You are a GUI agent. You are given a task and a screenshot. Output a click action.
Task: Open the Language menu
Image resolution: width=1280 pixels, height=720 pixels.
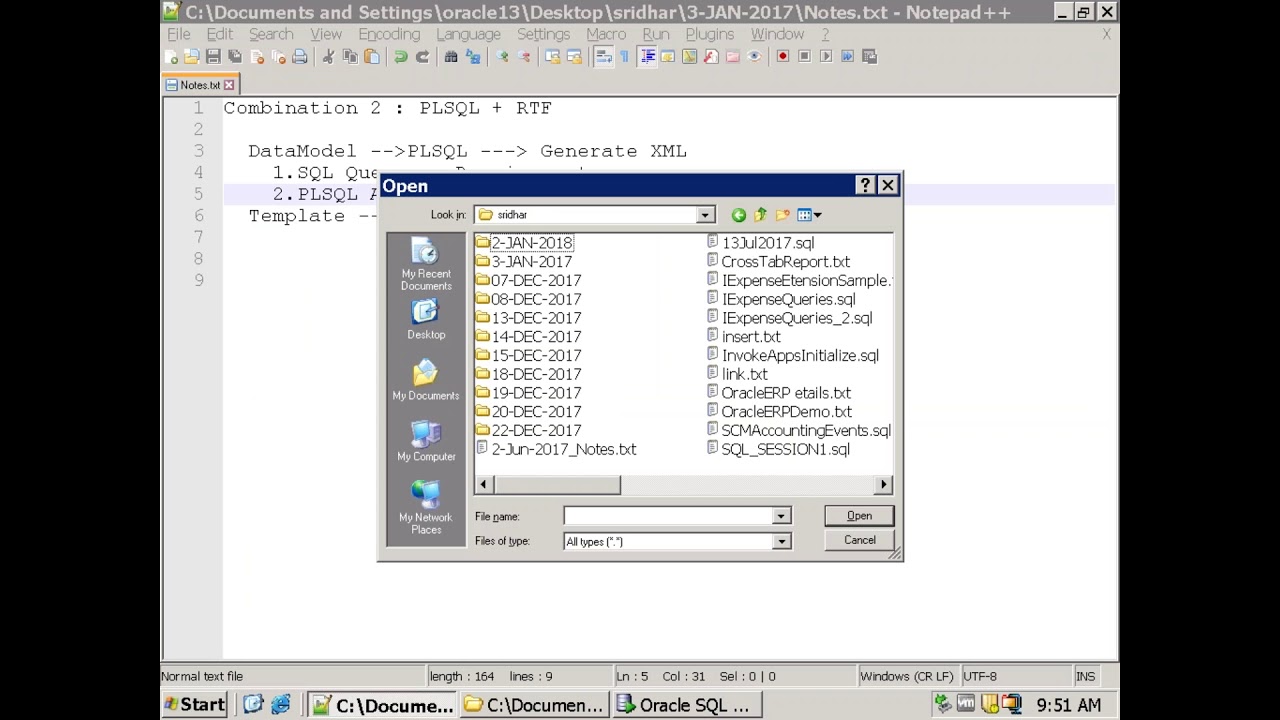point(468,34)
